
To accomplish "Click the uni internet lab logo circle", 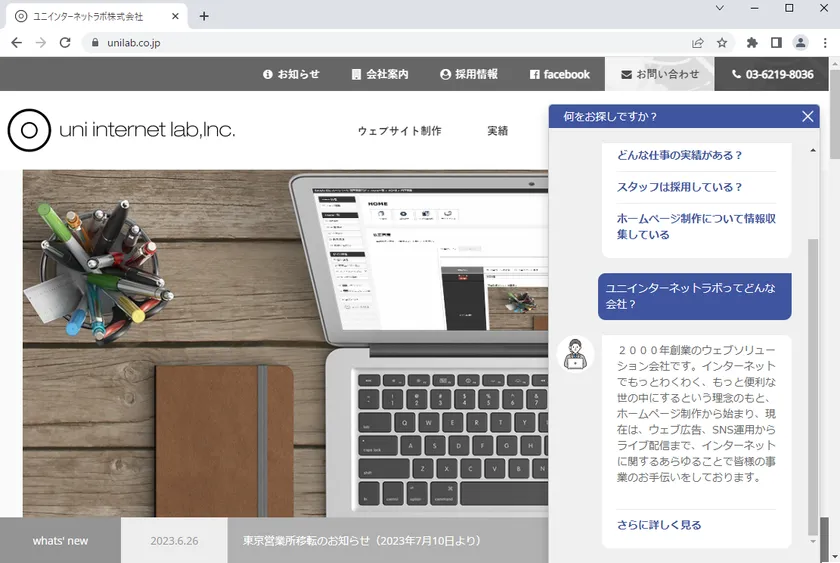I will pyautogui.click(x=29, y=130).
